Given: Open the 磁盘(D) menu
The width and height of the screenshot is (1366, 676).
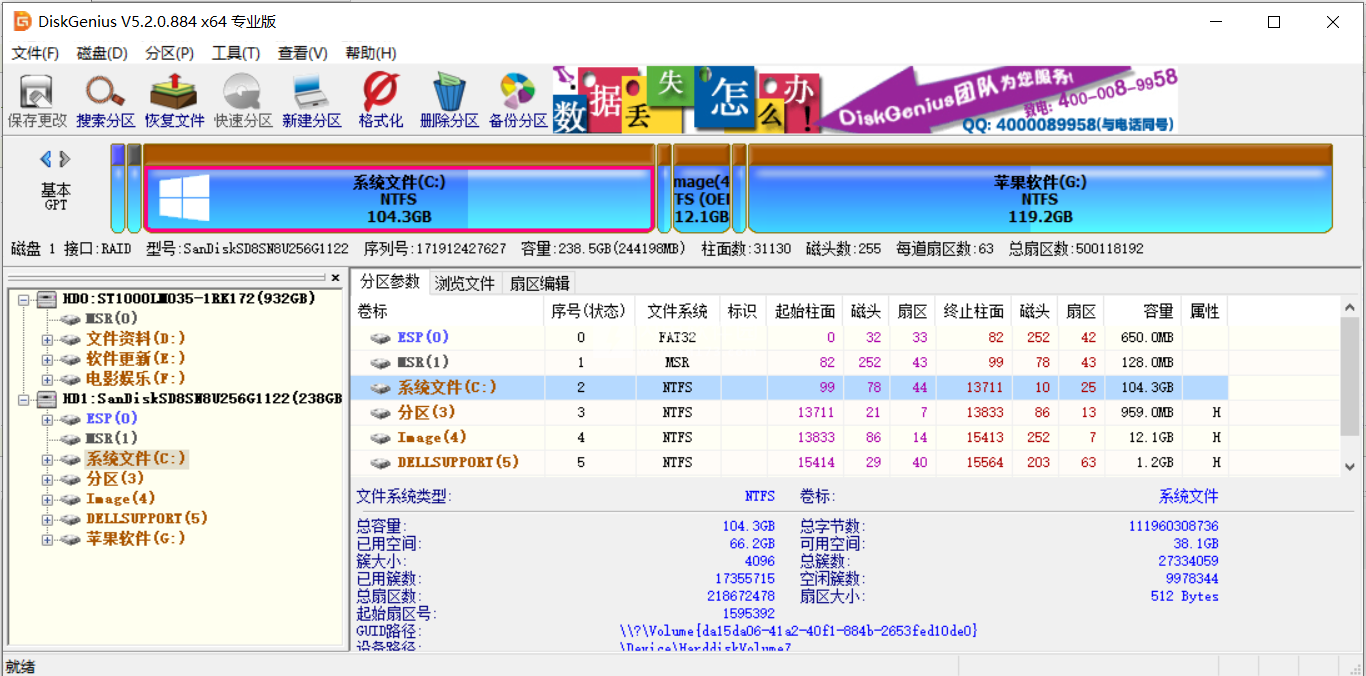Looking at the screenshot, I should tap(102, 53).
